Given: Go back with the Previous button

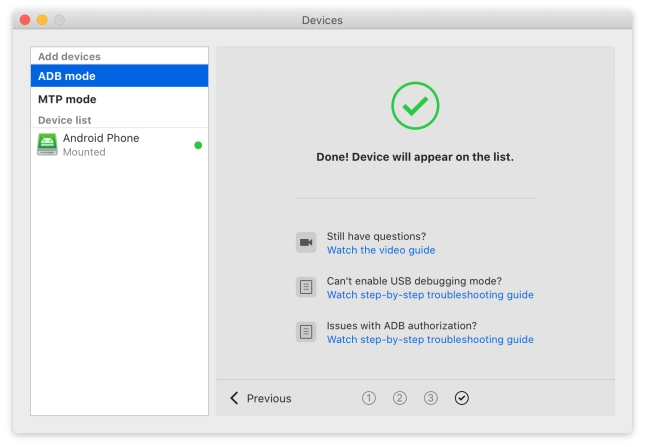Looking at the screenshot, I should (x=260, y=398).
